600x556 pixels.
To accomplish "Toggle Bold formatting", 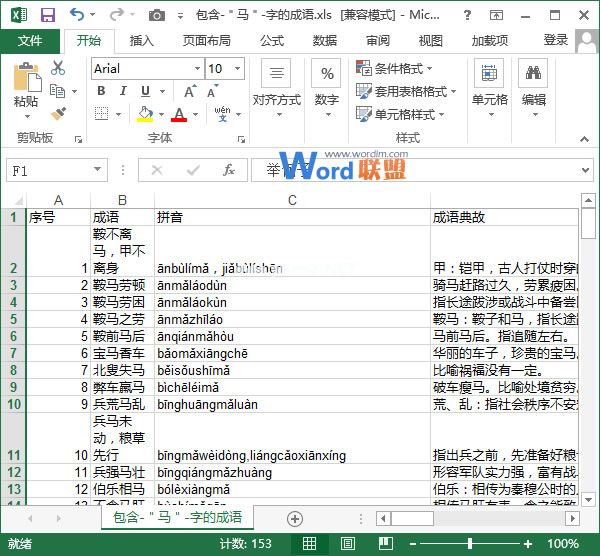I will coord(101,92).
